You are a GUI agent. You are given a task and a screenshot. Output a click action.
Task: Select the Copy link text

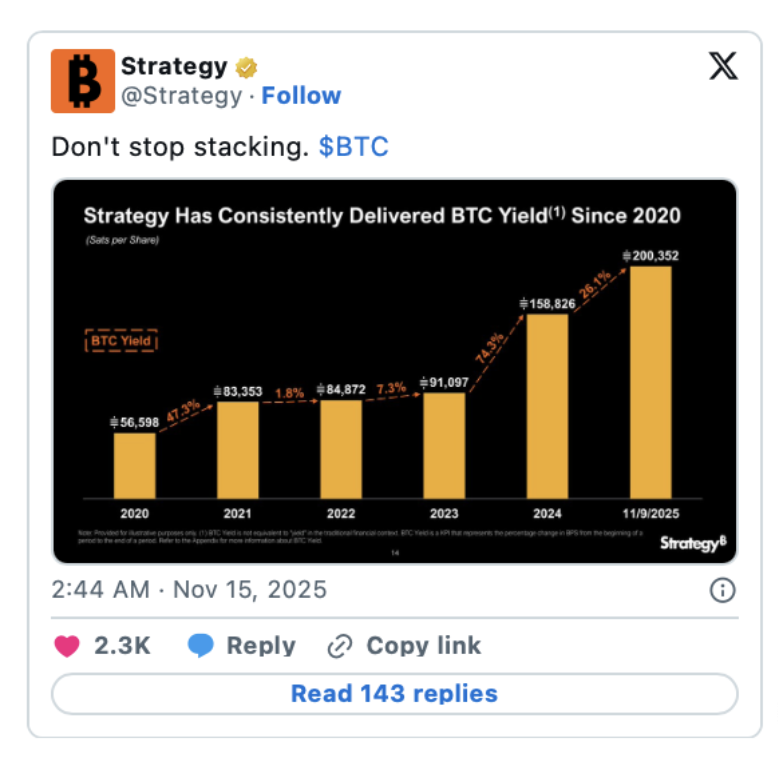click(x=423, y=646)
